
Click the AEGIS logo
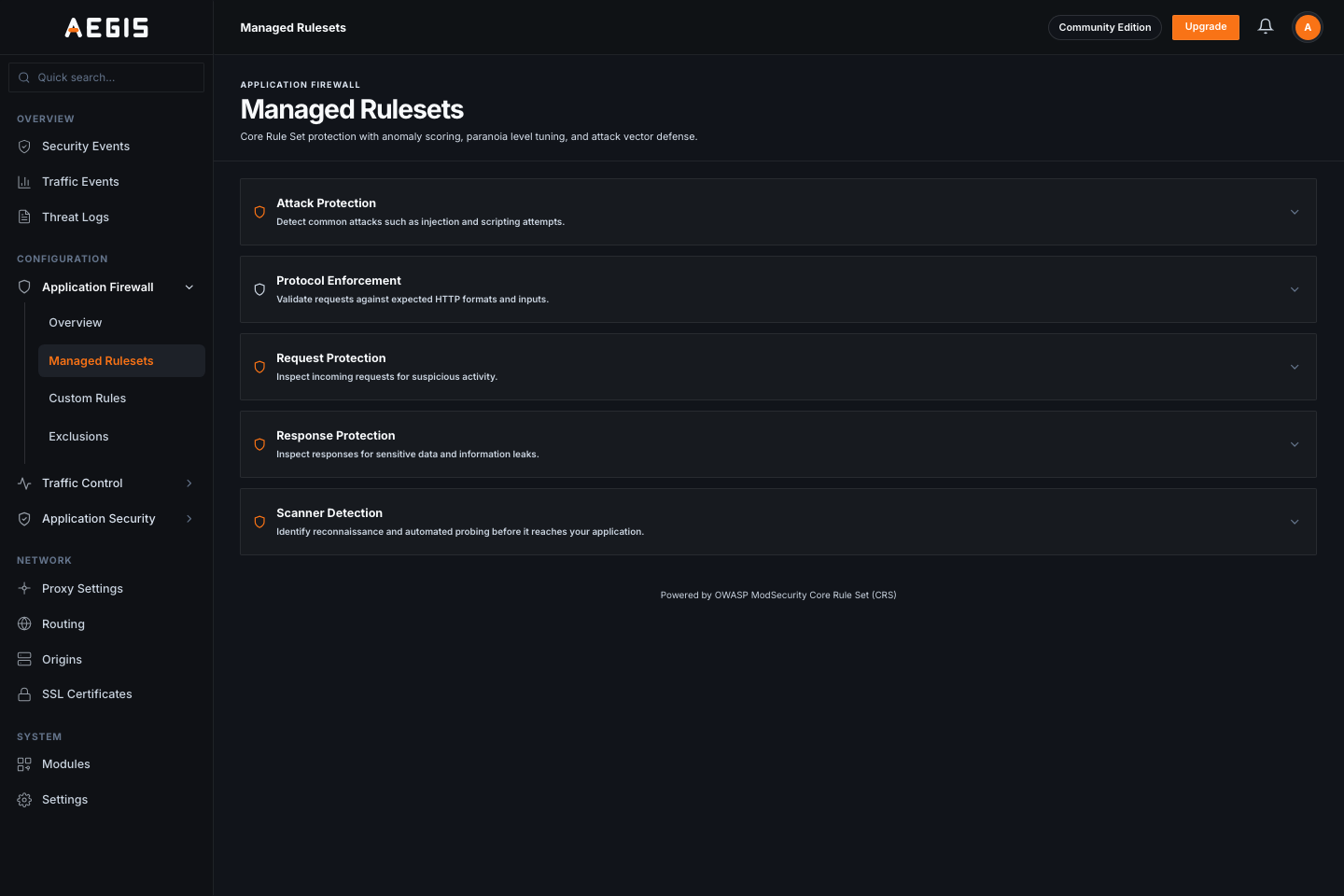106,27
